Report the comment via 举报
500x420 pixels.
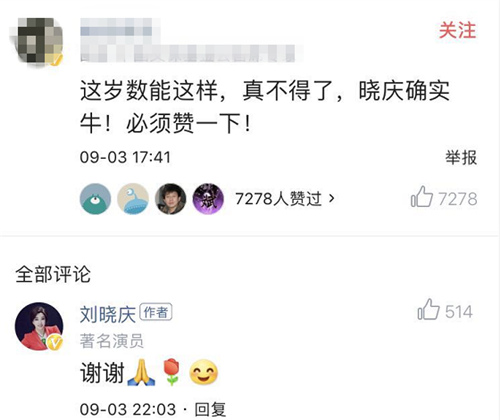(461, 157)
